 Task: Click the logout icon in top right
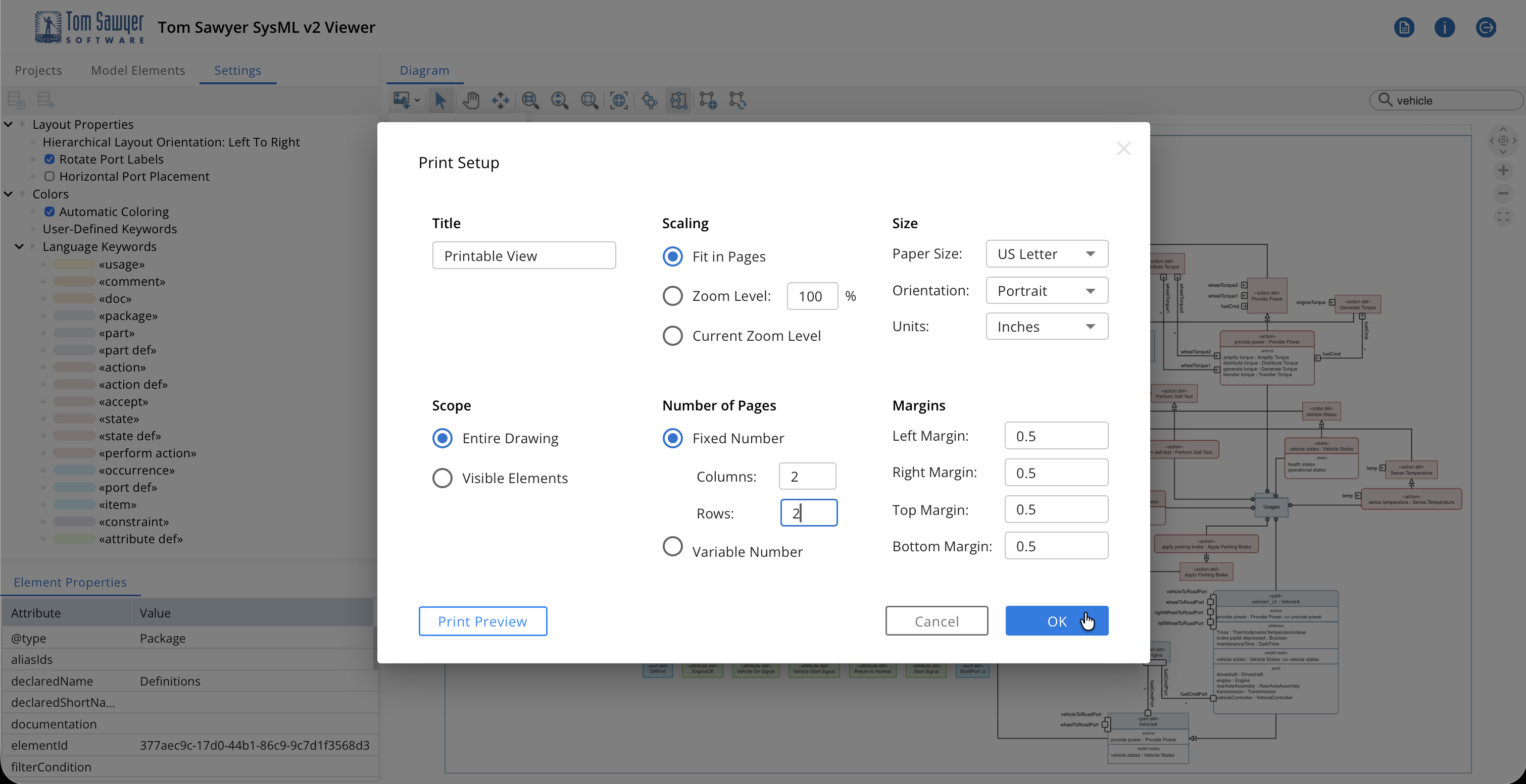[x=1486, y=27]
